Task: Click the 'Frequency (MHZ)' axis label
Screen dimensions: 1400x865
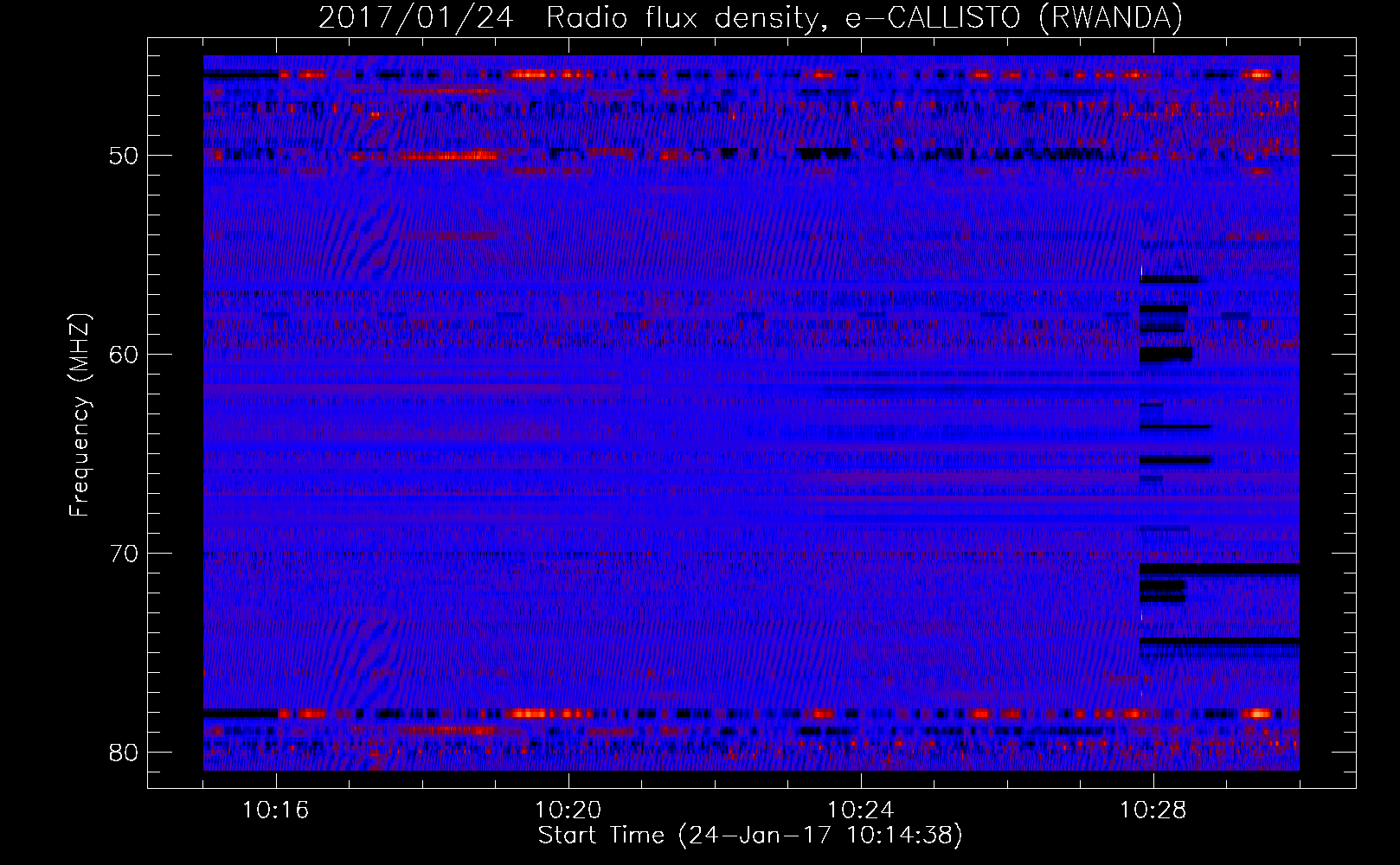Action: point(80,415)
